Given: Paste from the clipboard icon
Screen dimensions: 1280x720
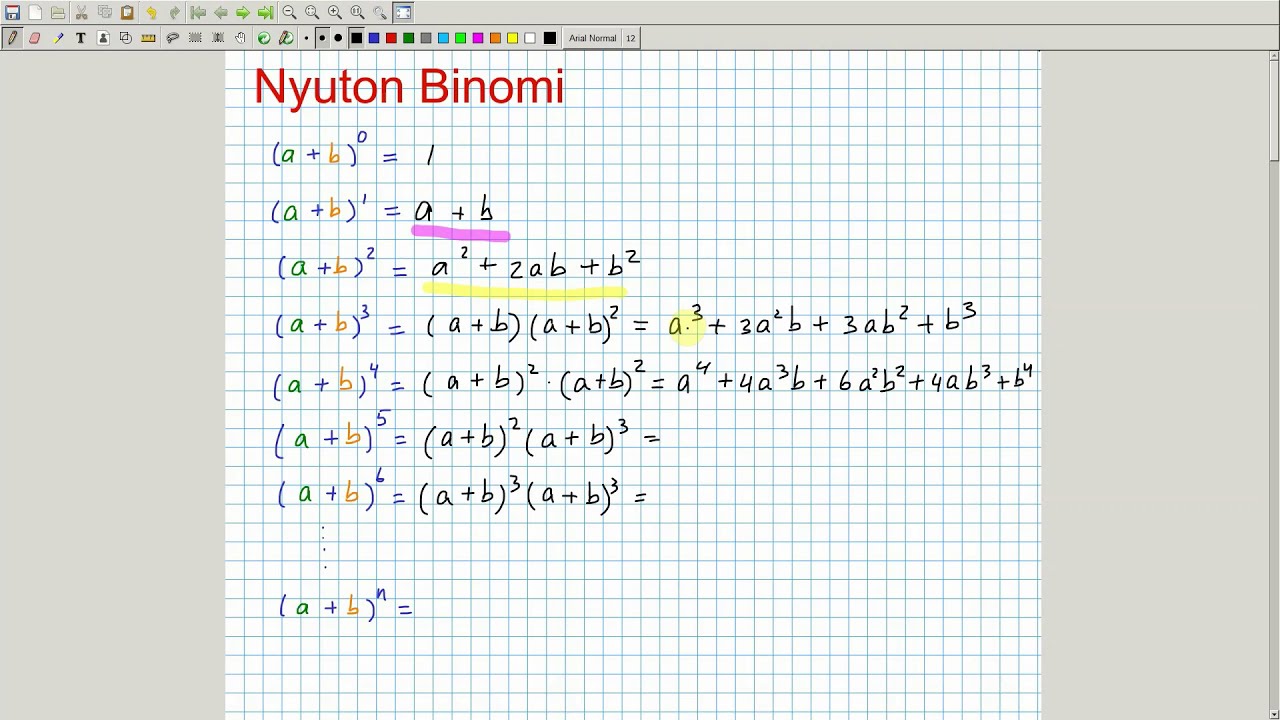Looking at the screenshot, I should [x=127, y=13].
